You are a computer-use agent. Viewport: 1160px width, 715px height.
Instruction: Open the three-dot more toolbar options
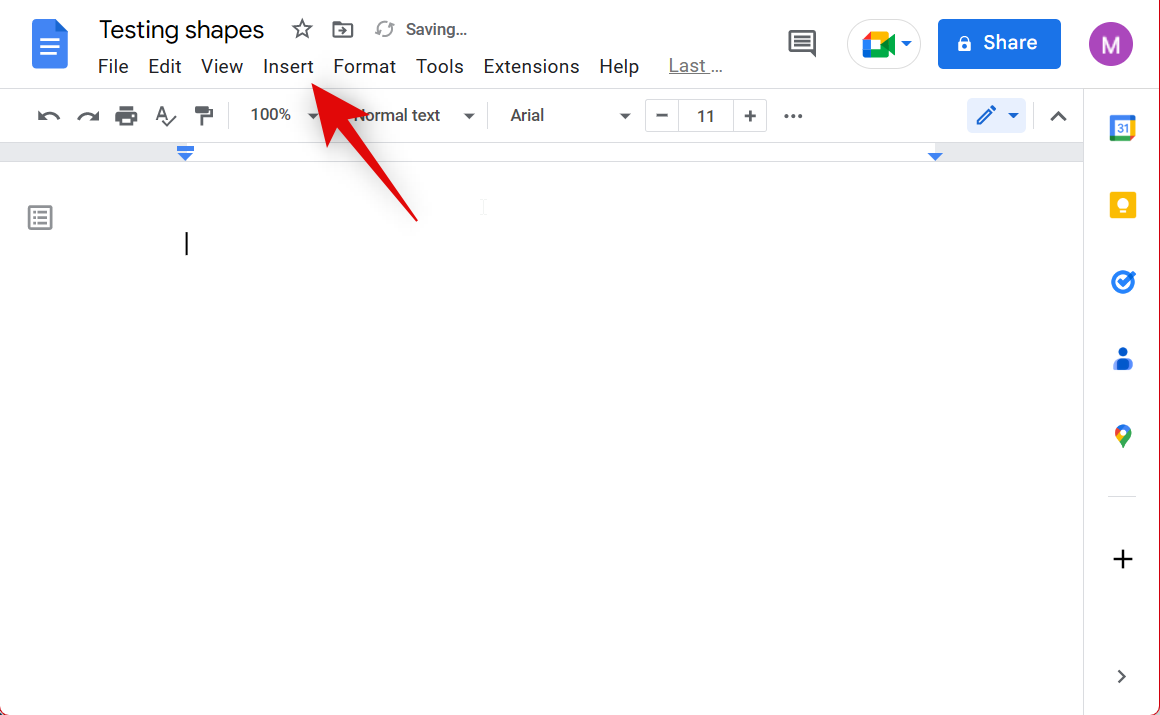tap(793, 116)
